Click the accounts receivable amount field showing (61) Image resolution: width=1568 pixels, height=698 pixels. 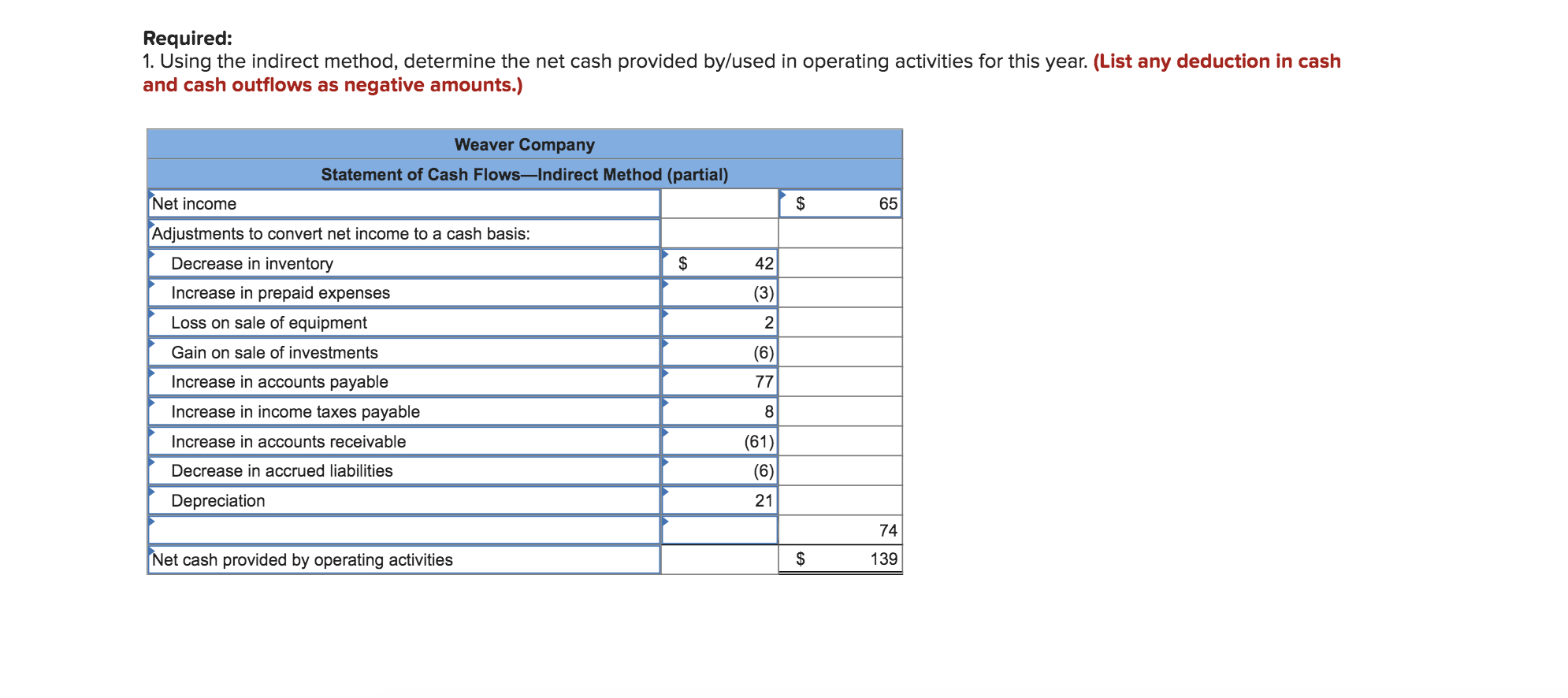click(719, 441)
